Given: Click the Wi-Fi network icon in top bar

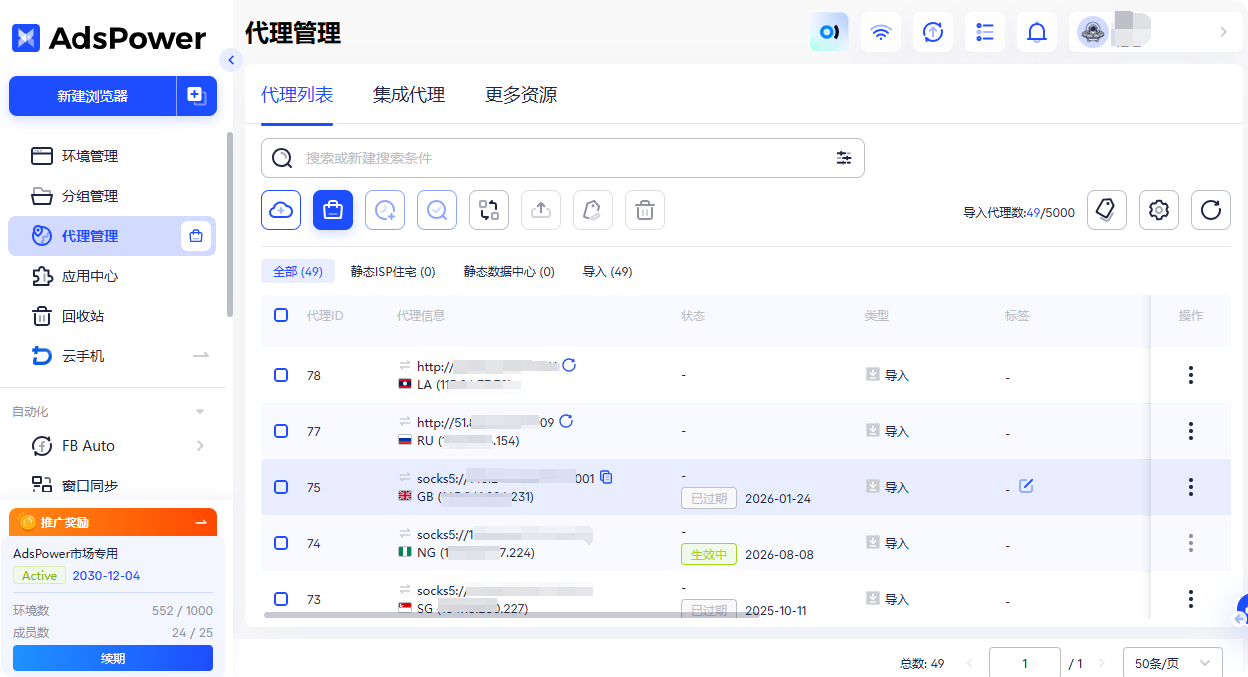Looking at the screenshot, I should click(881, 32).
